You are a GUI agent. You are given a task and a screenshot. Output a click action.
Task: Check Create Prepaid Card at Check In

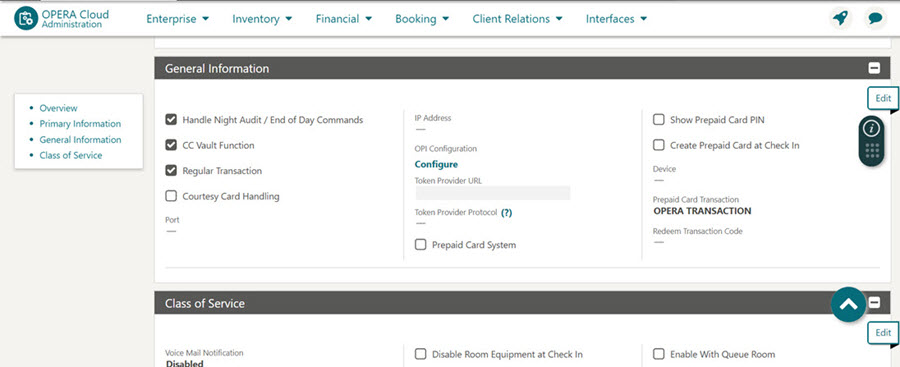659,145
